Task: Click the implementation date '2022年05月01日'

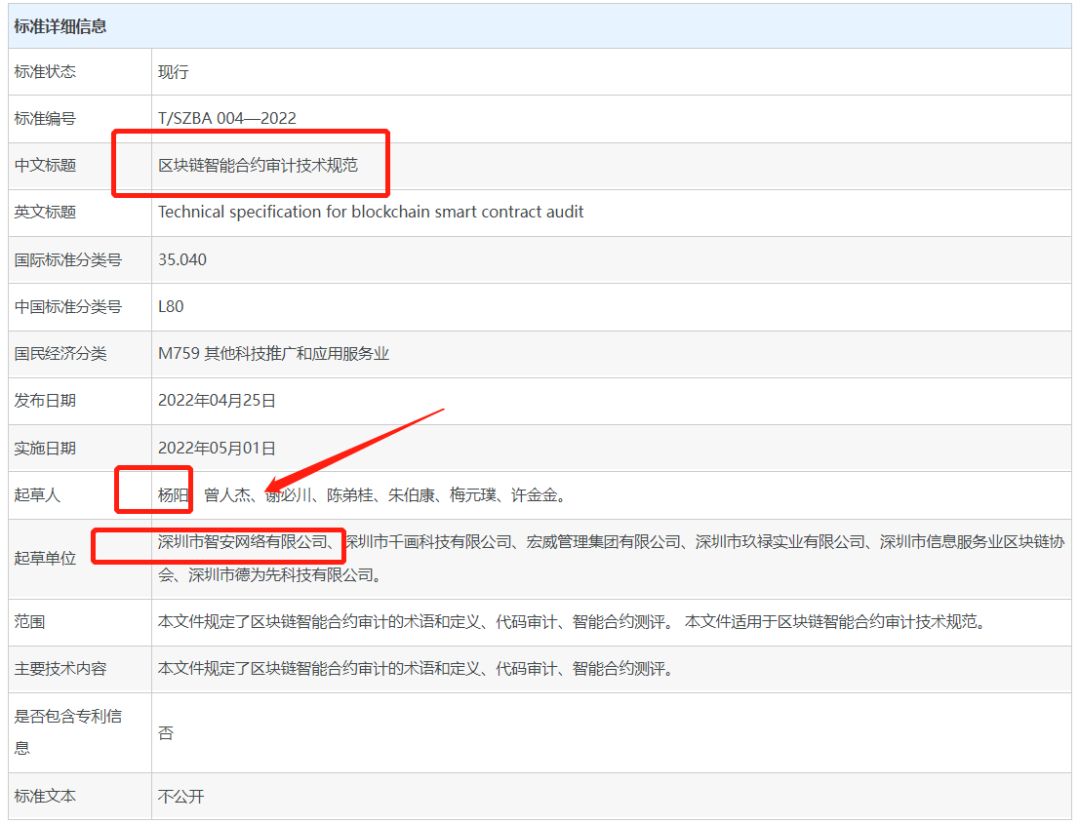Action: point(216,449)
